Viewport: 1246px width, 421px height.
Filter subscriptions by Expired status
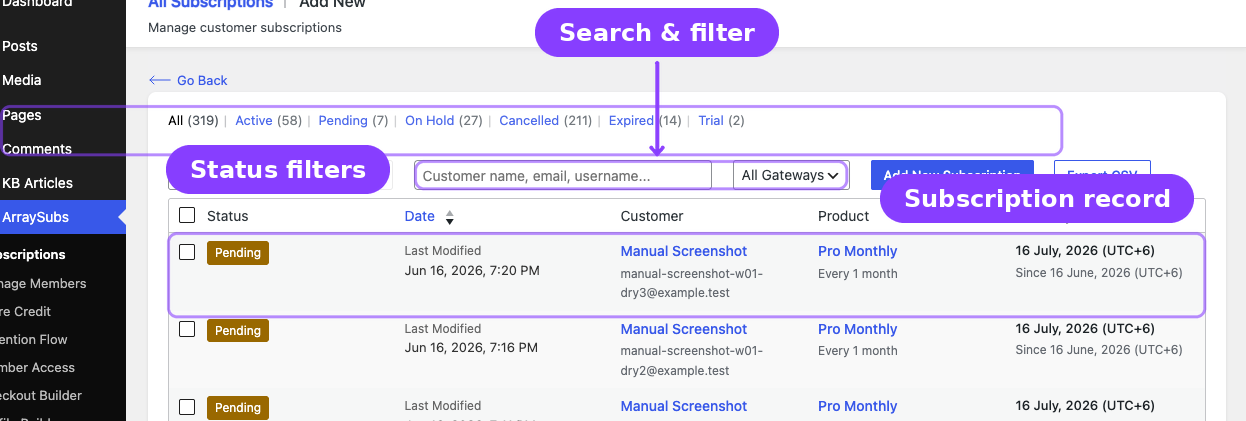click(645, 120)
